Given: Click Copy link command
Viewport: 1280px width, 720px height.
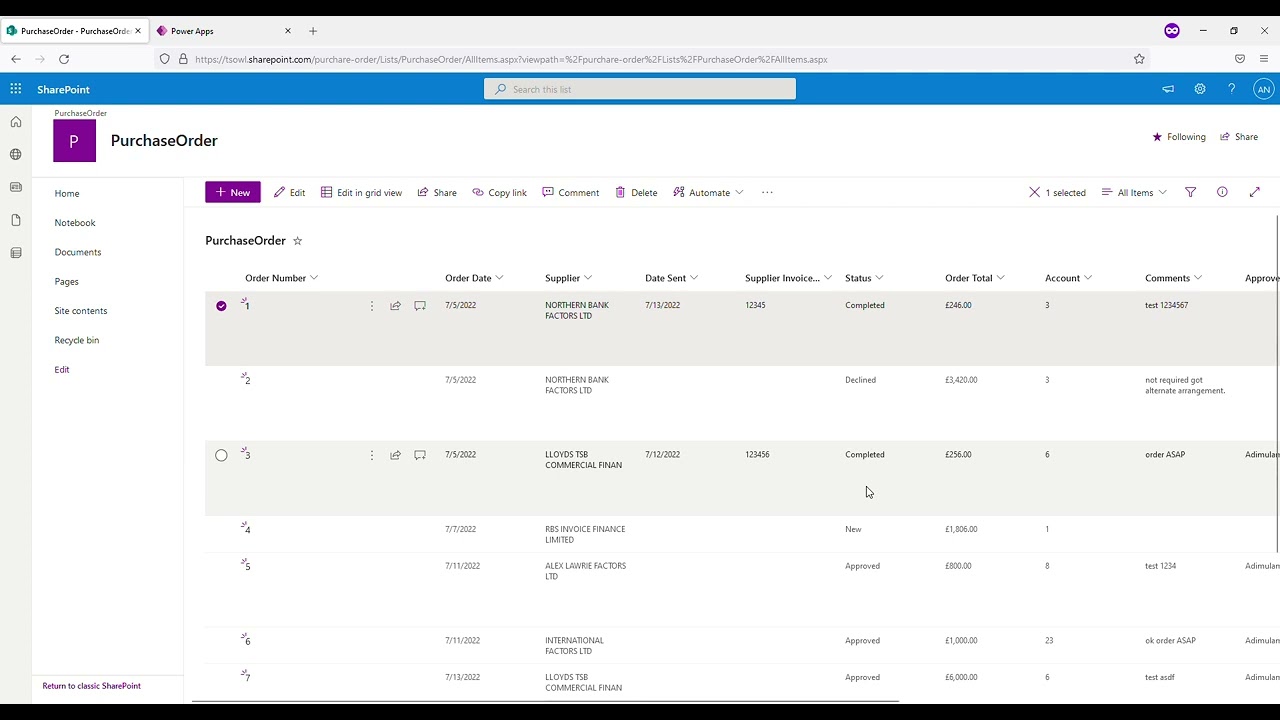Looking at the screenshot, I should 499,192.
